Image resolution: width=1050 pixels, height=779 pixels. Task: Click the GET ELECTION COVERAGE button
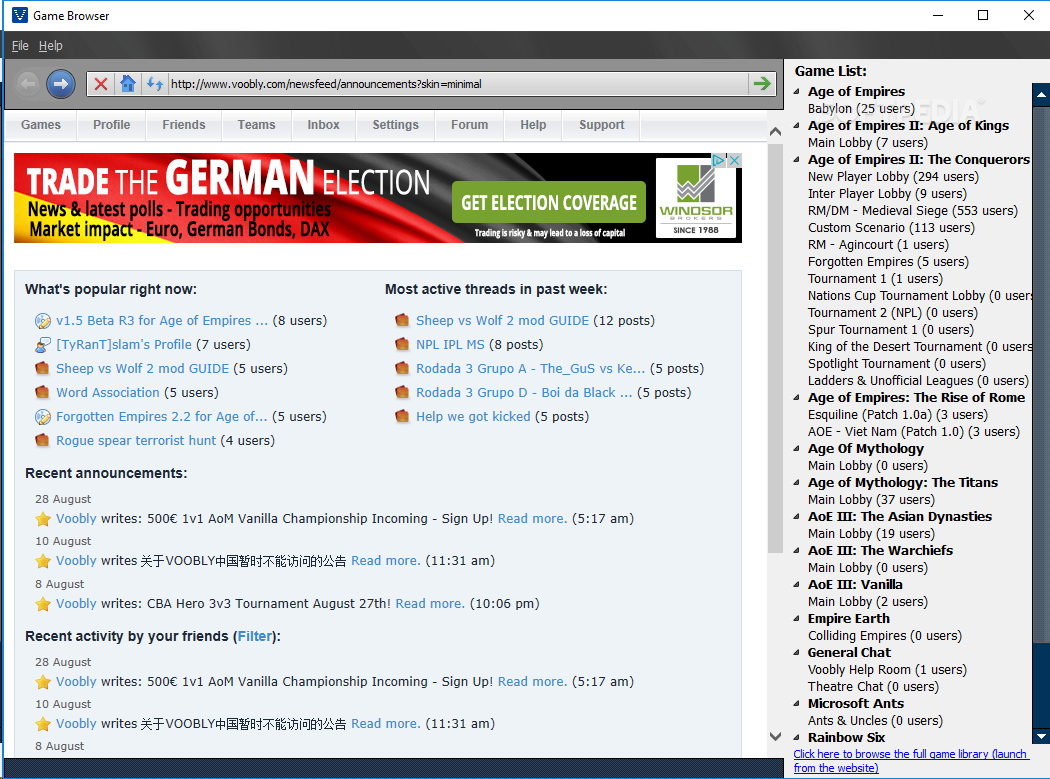click(x=549, y=202)
